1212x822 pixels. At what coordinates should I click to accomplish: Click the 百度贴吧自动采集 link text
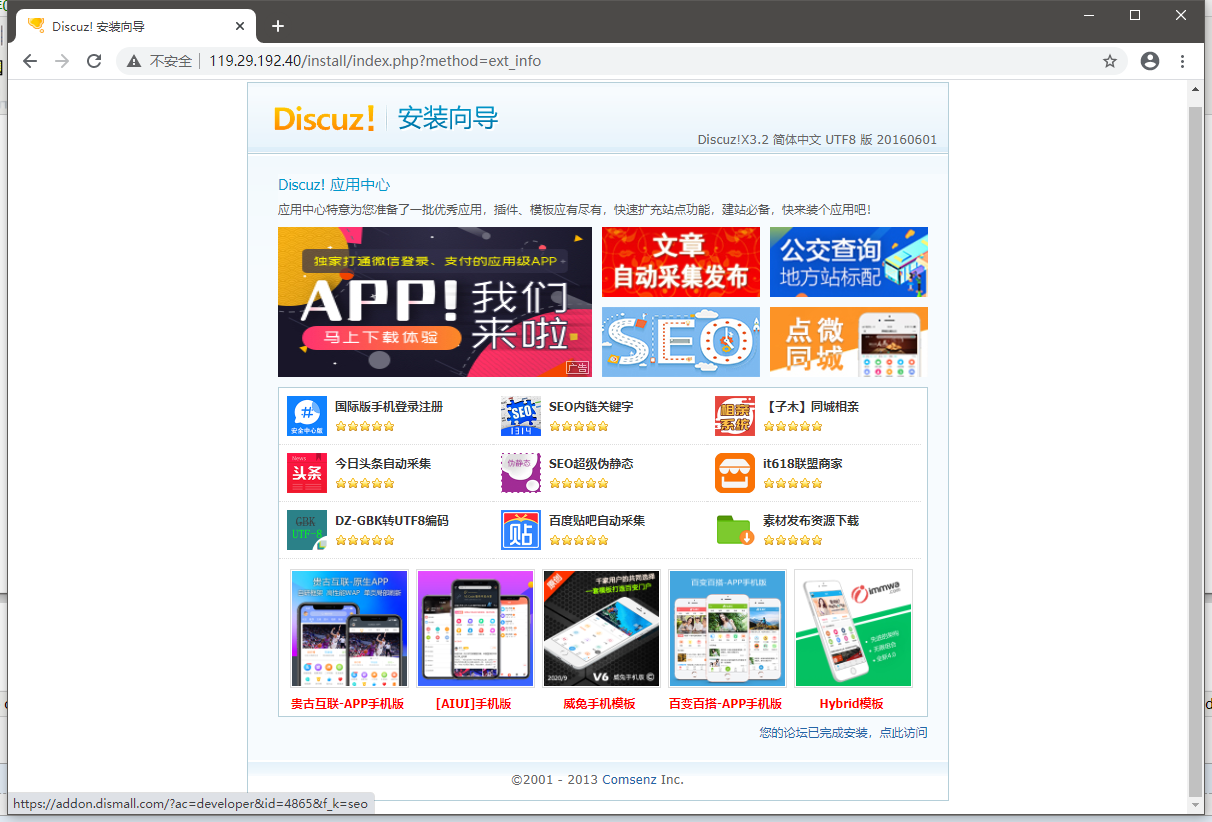click(x=597, y=521)
